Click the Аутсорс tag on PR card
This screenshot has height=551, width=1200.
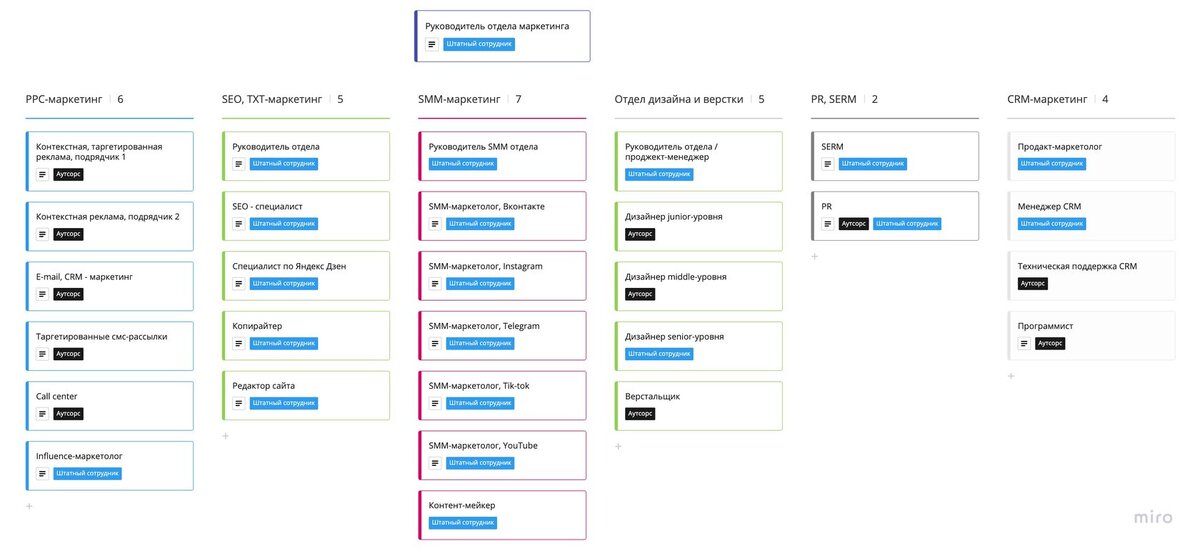[x=854, y=223]
